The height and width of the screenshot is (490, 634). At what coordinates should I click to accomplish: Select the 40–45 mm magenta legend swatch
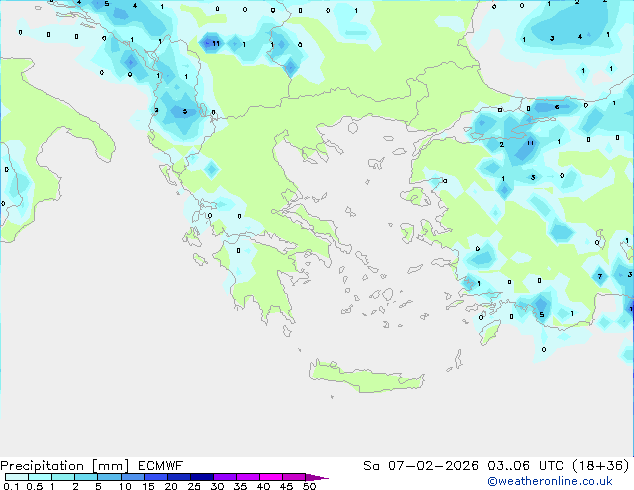pyautogui.click(x=271, y=477)
